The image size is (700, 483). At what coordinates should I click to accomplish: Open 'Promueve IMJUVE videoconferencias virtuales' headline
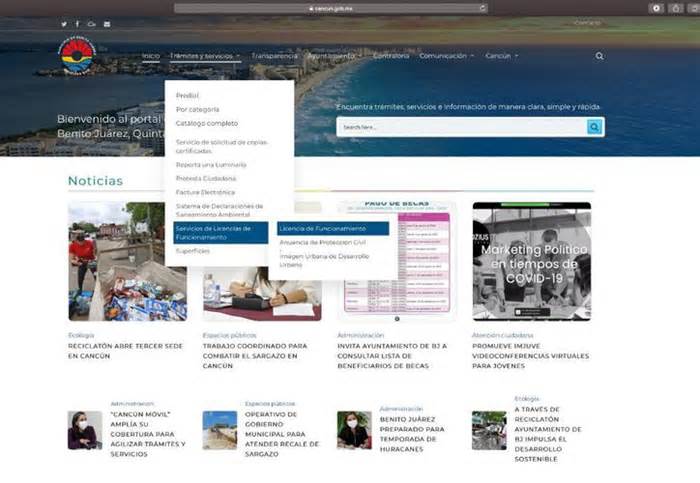tap(531, 356)
